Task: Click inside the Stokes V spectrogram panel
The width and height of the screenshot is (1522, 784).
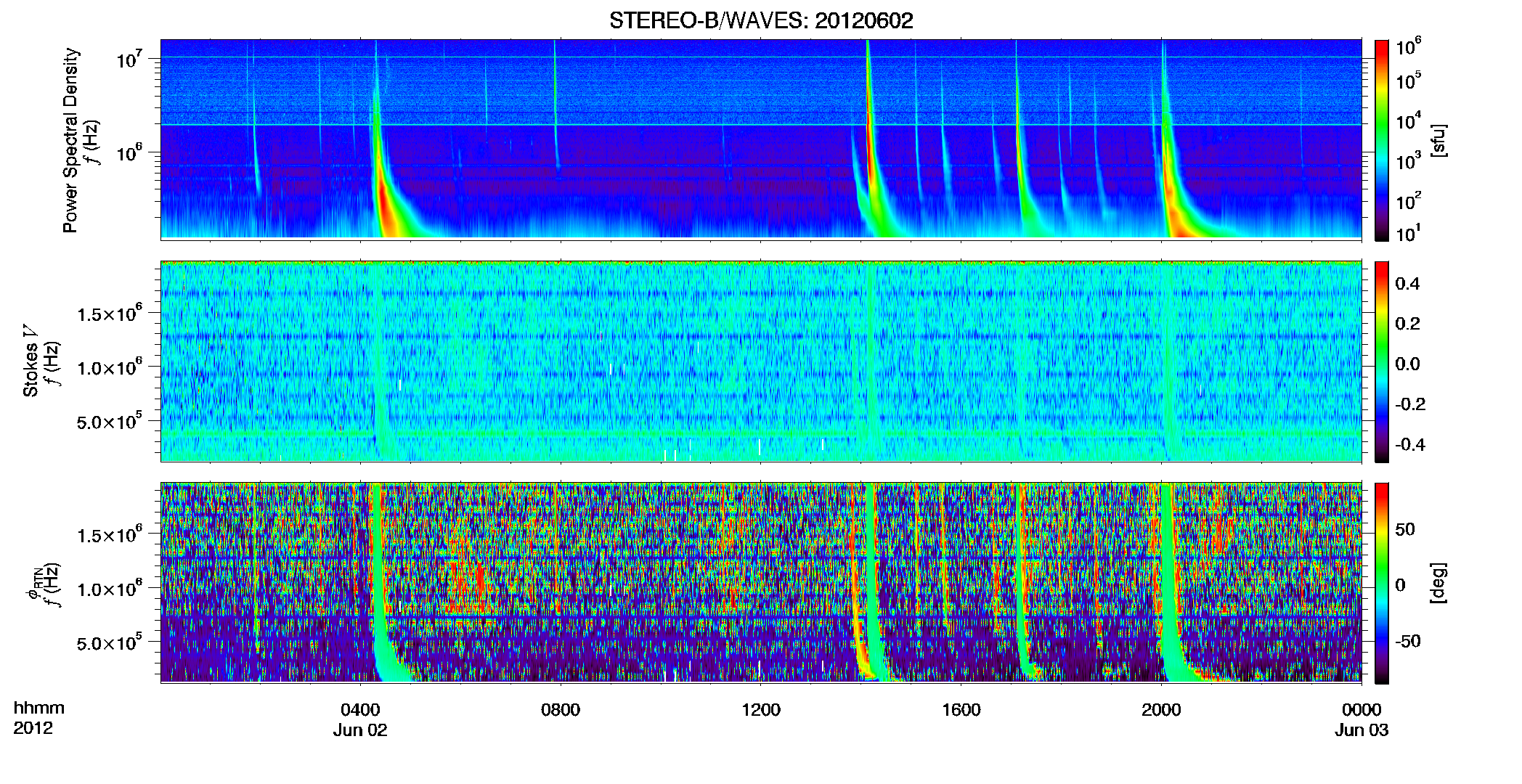Action: pos(761,362)
